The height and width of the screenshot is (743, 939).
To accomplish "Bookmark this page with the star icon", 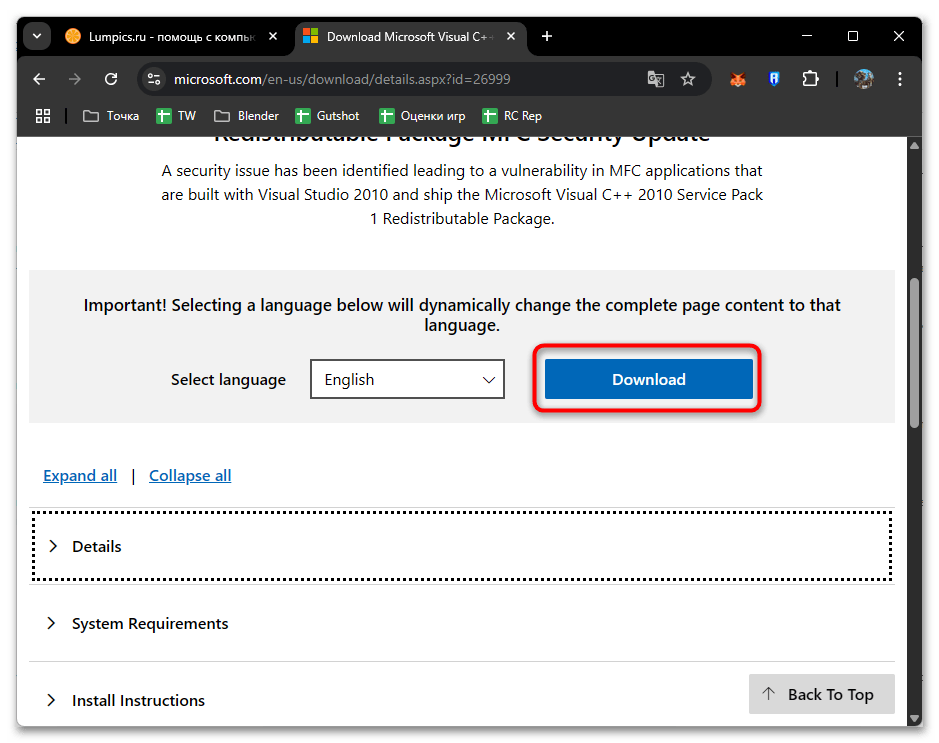I will pyautogui.click(x=688, y=79).
